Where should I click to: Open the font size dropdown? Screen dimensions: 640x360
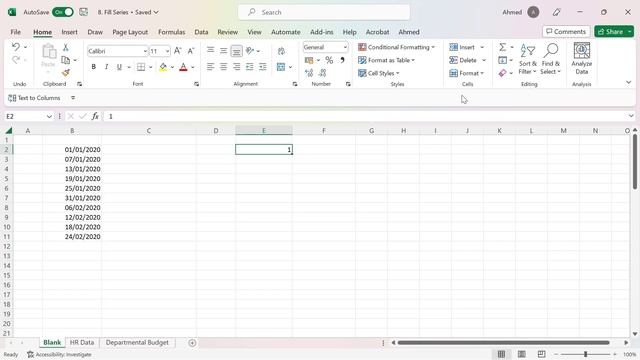[167, 51]
